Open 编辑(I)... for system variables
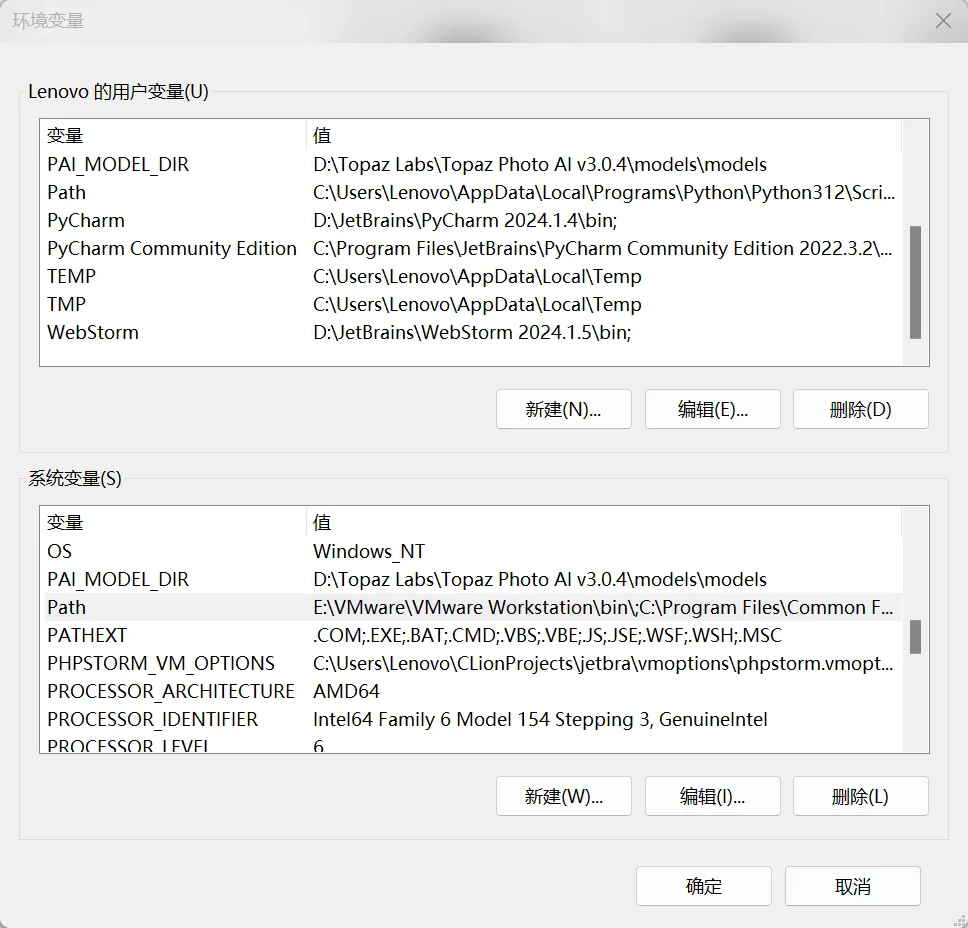This screenshot has width=968, height=928. (x=712, y=797)
